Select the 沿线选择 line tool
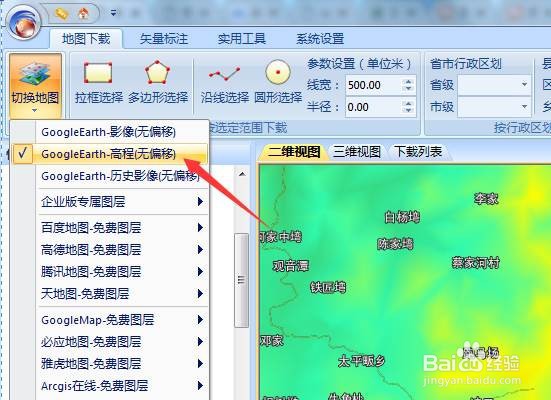Screen dimensions: 551x400 tap(225, 83)
